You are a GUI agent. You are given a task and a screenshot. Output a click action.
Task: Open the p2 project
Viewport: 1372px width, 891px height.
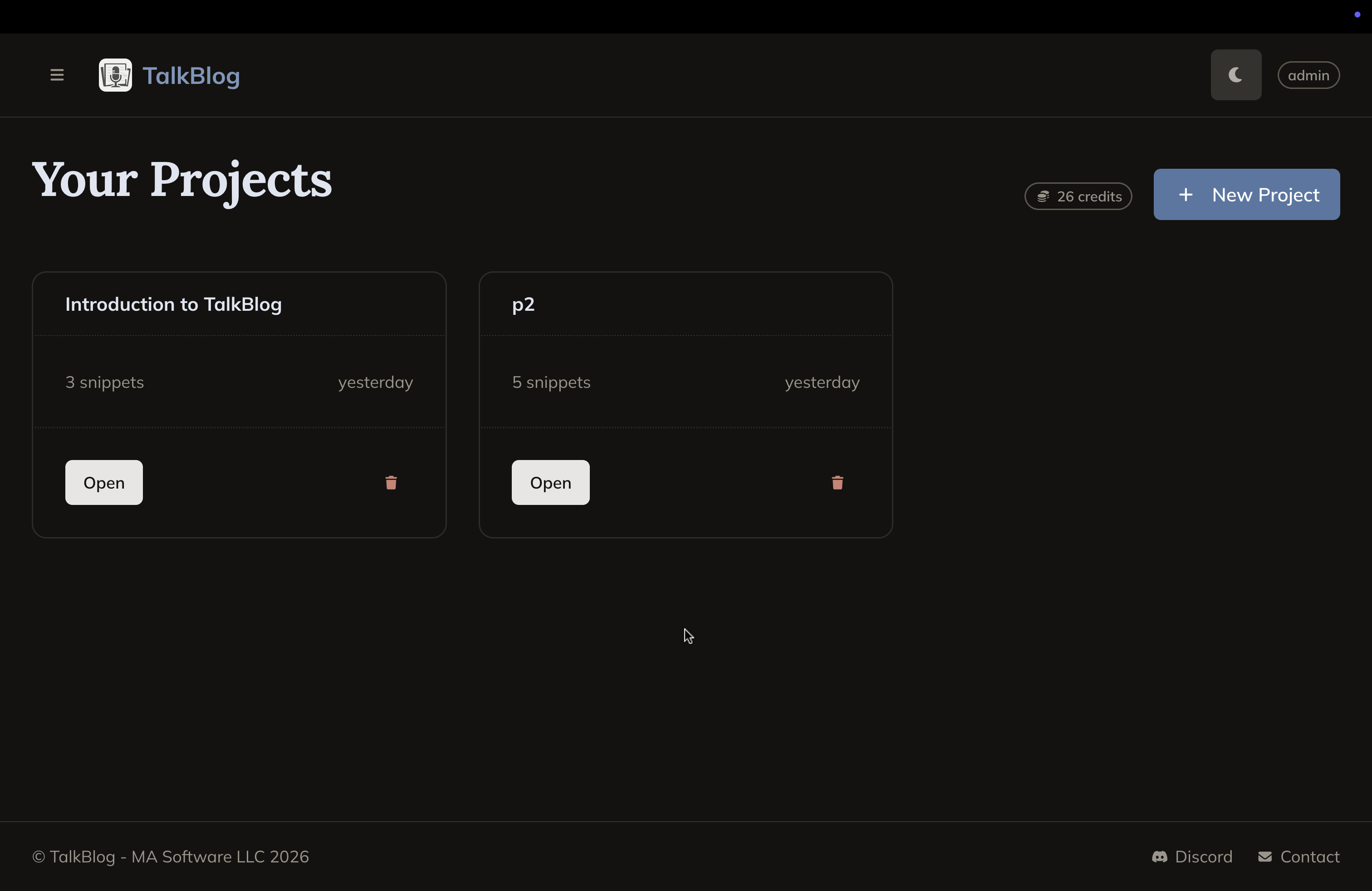(550, 482)
